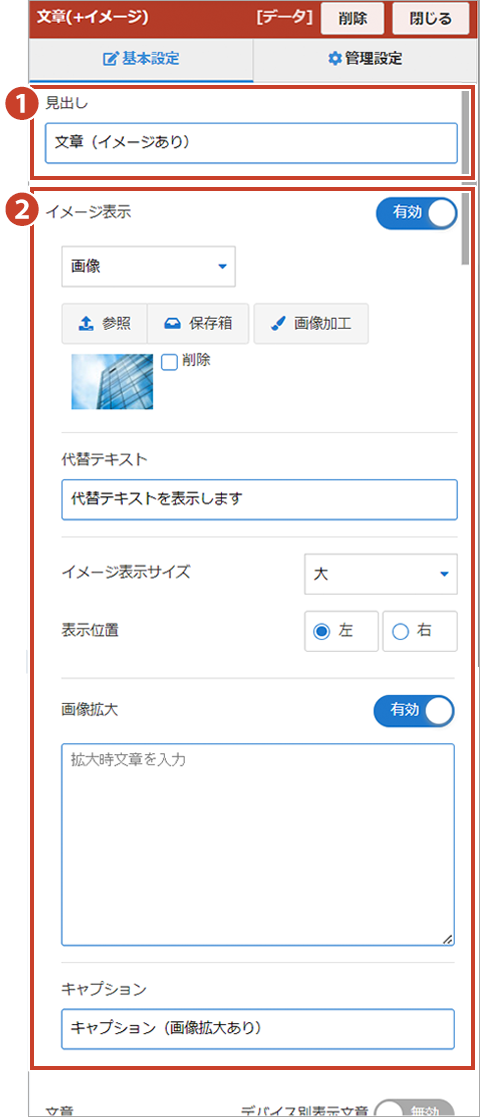Open the 保存箱 storage box
This screenshot has height=1117, width=480.
[x=199, y=323]
